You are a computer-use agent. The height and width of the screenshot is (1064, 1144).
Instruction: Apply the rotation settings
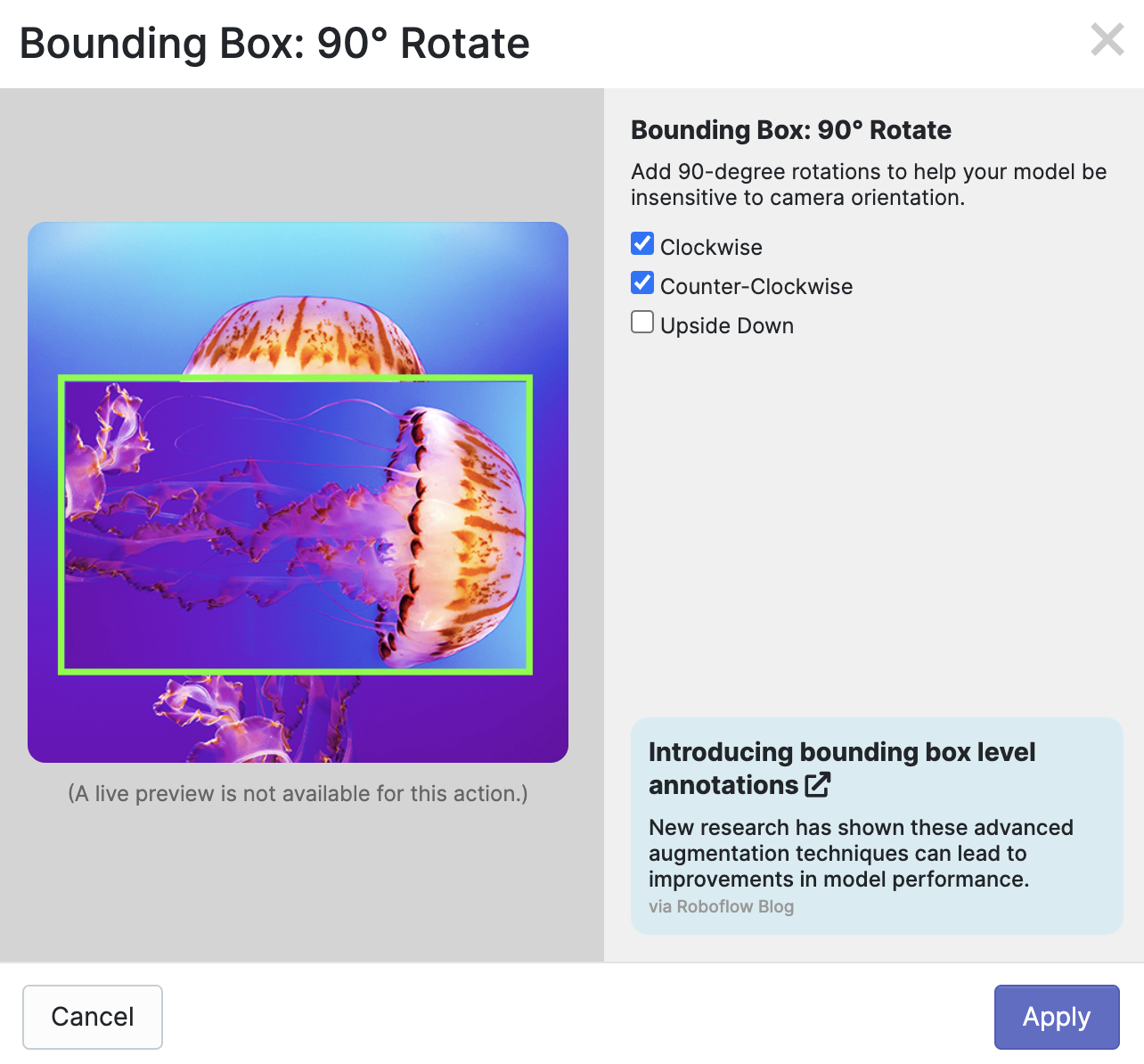1056,1017
